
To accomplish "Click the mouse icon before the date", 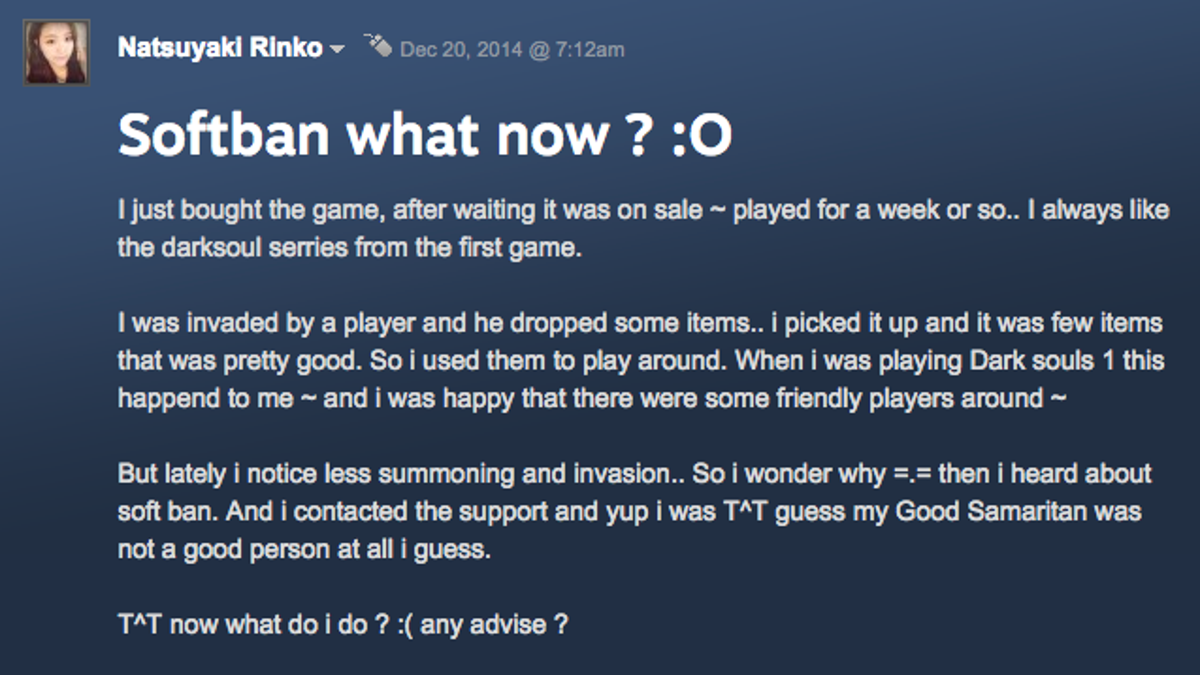I will click(x=378, y=45).
